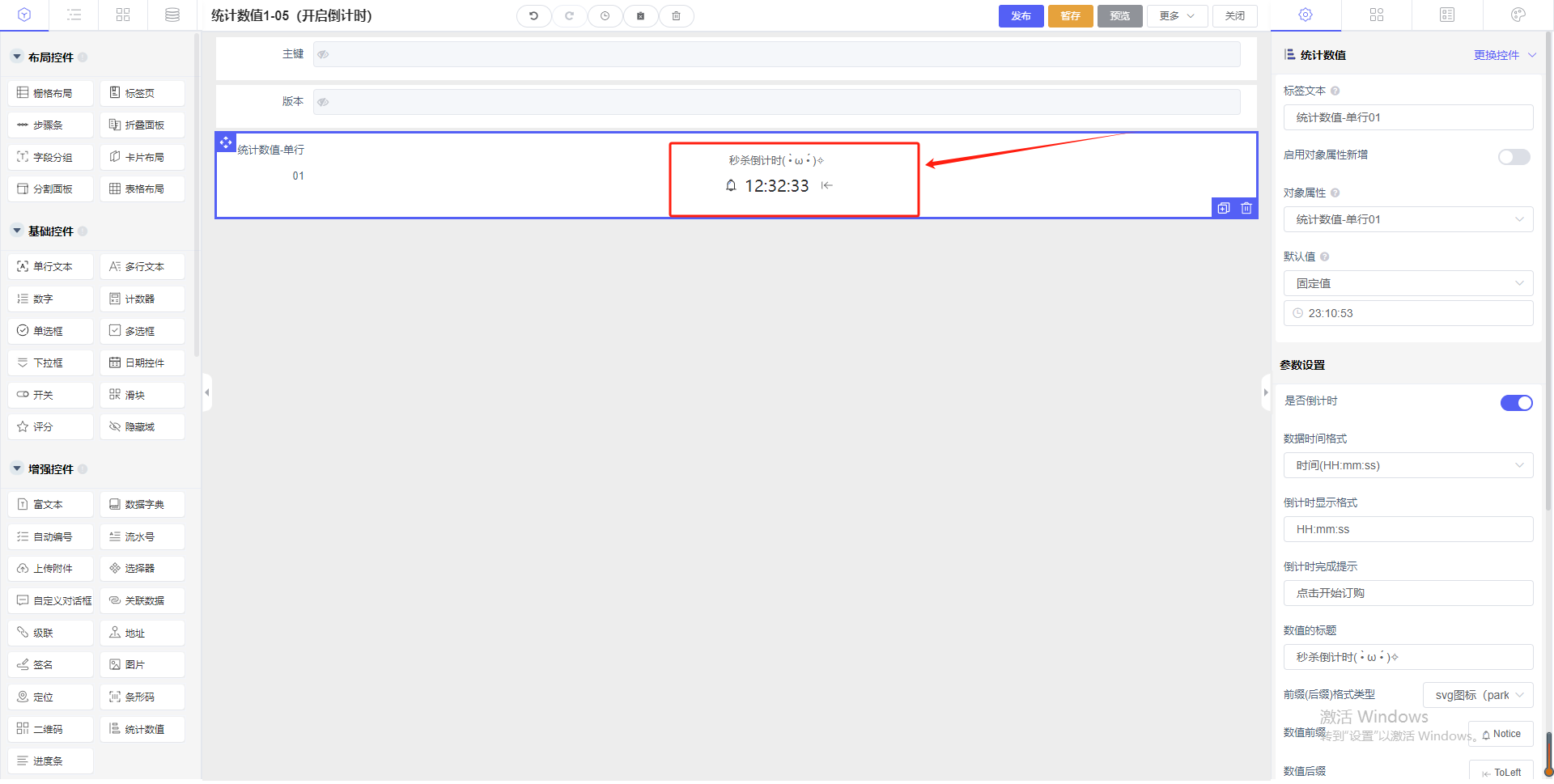Viewport: 1554px width, 784px height.
Task: Click the history clock icon in toolbar
Action: [x=605, y=16]
